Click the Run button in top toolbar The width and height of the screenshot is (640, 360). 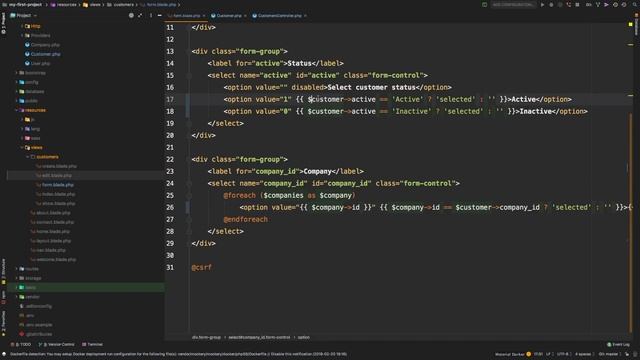click(x=542, y=5)
